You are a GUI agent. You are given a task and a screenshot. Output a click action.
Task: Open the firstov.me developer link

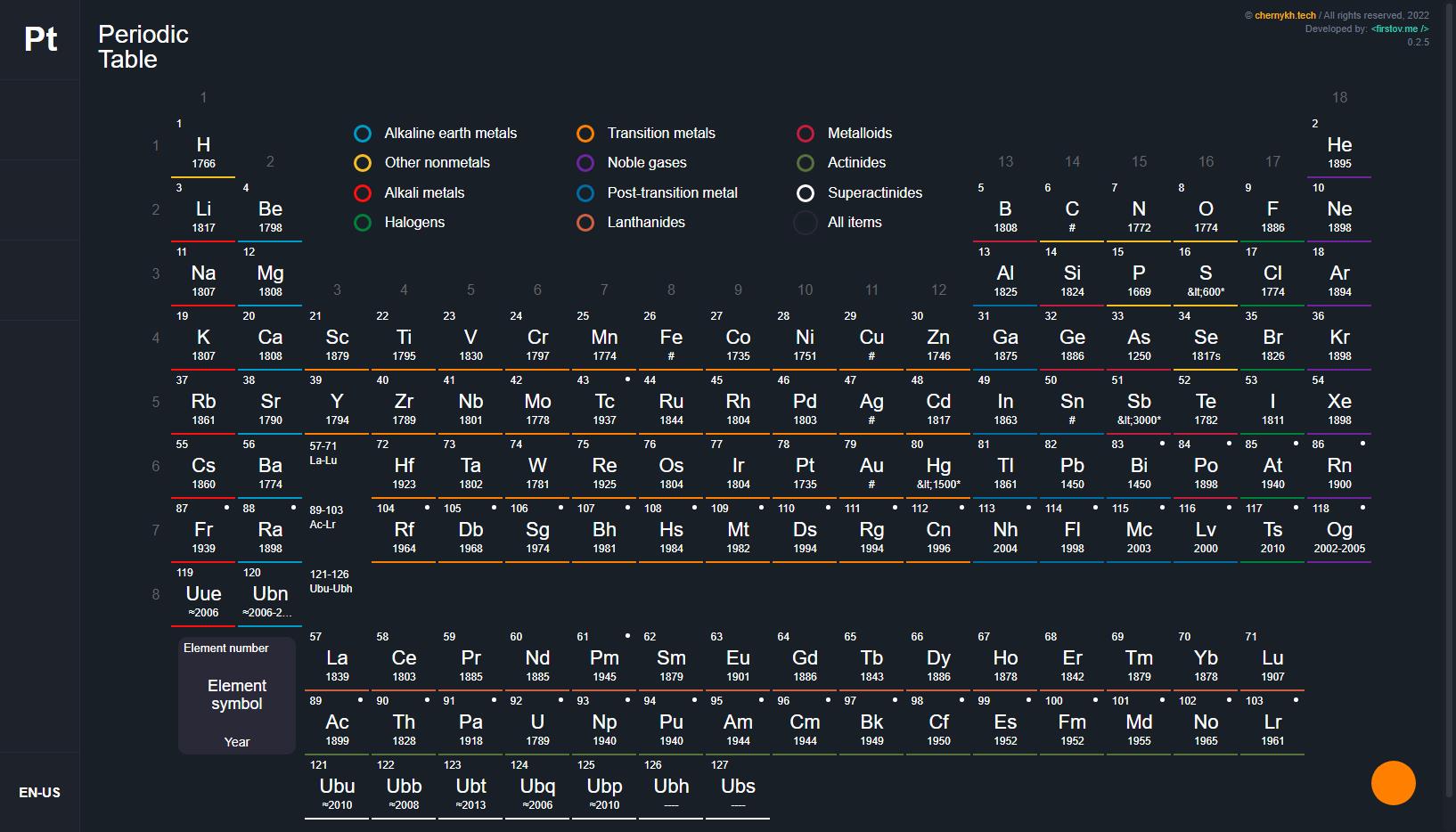click(1400, 29)
